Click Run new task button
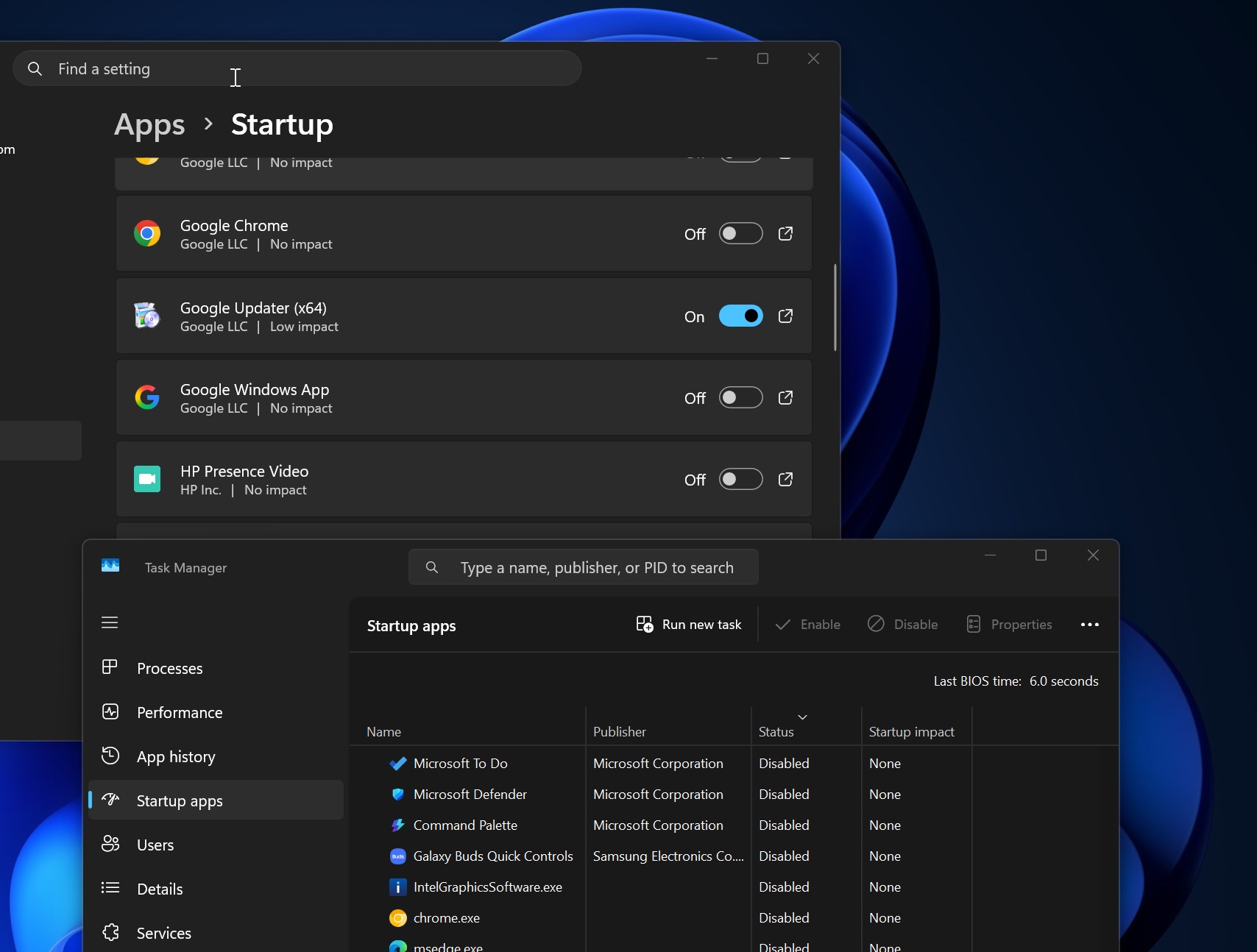The image size is (1257, 952). [x=689, y=624]
